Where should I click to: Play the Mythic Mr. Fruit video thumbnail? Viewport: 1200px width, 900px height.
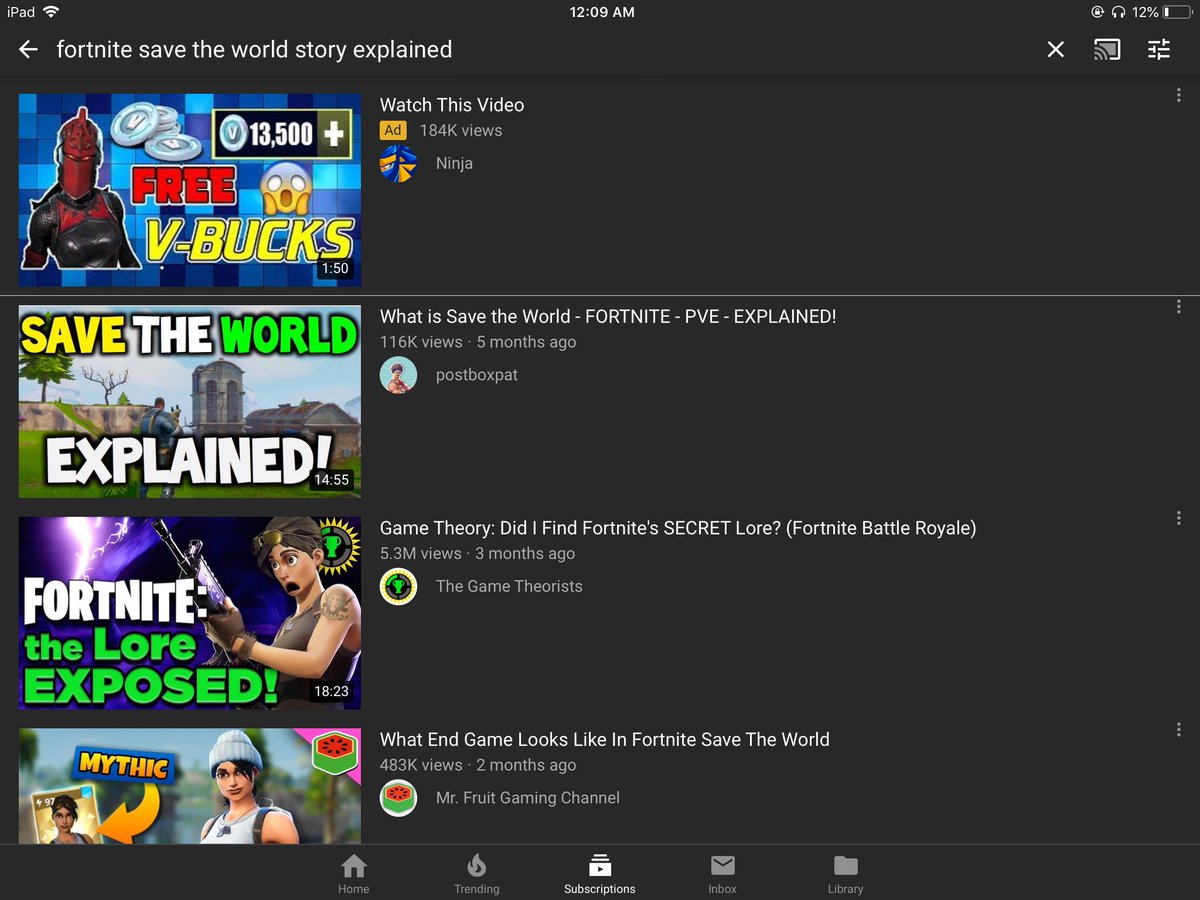tap(190, 786)
